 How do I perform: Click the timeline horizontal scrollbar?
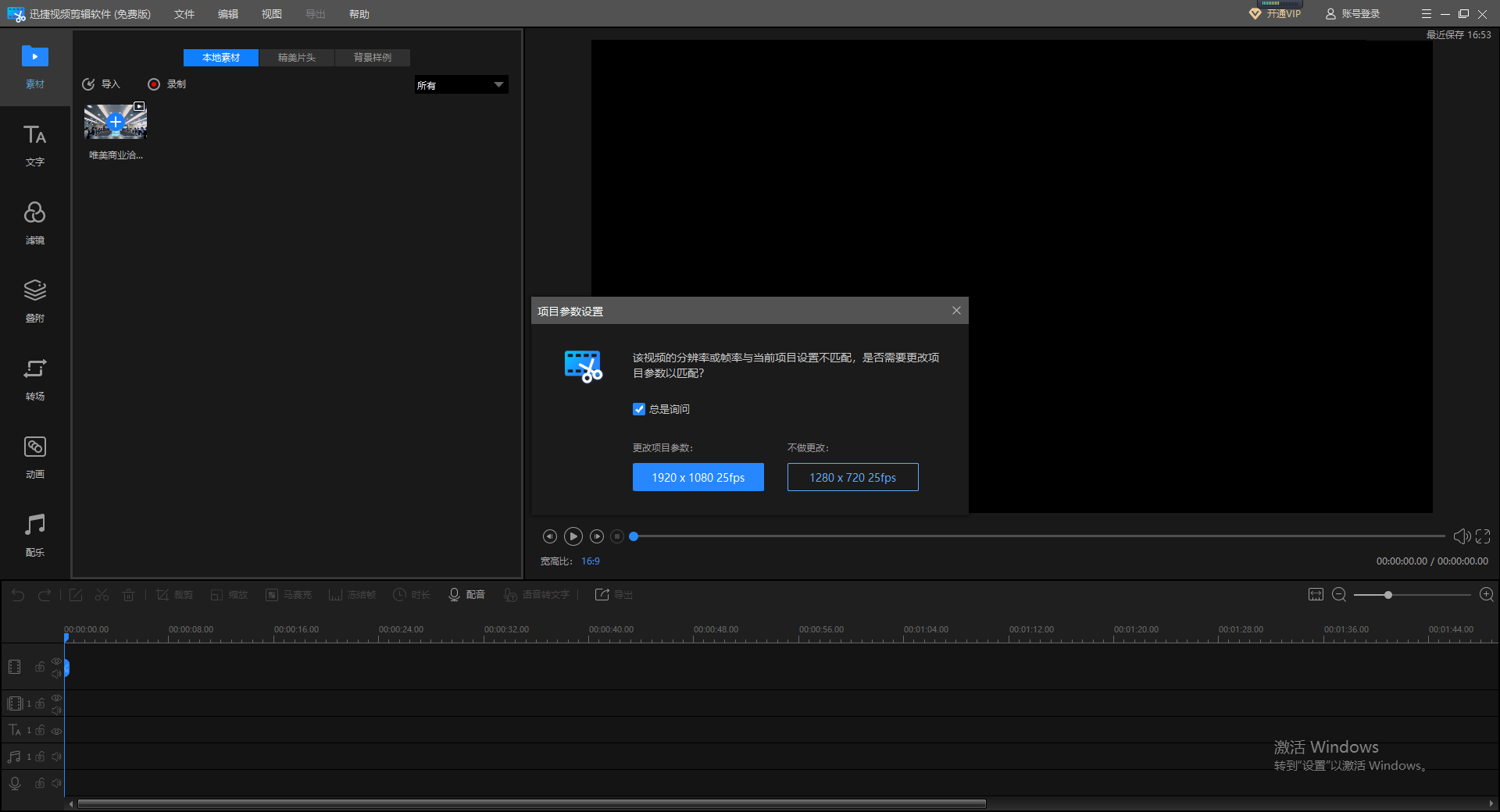point(531,803)
